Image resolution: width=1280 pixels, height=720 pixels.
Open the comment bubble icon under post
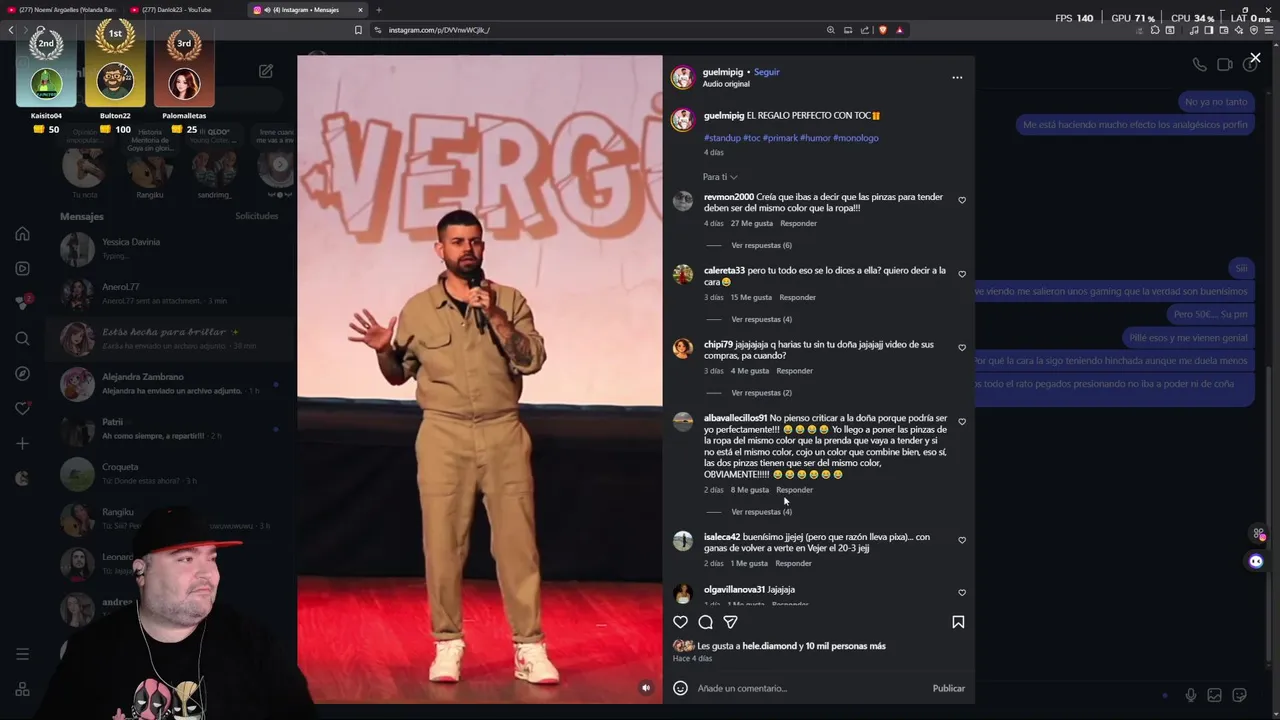(x=705, y=622)
